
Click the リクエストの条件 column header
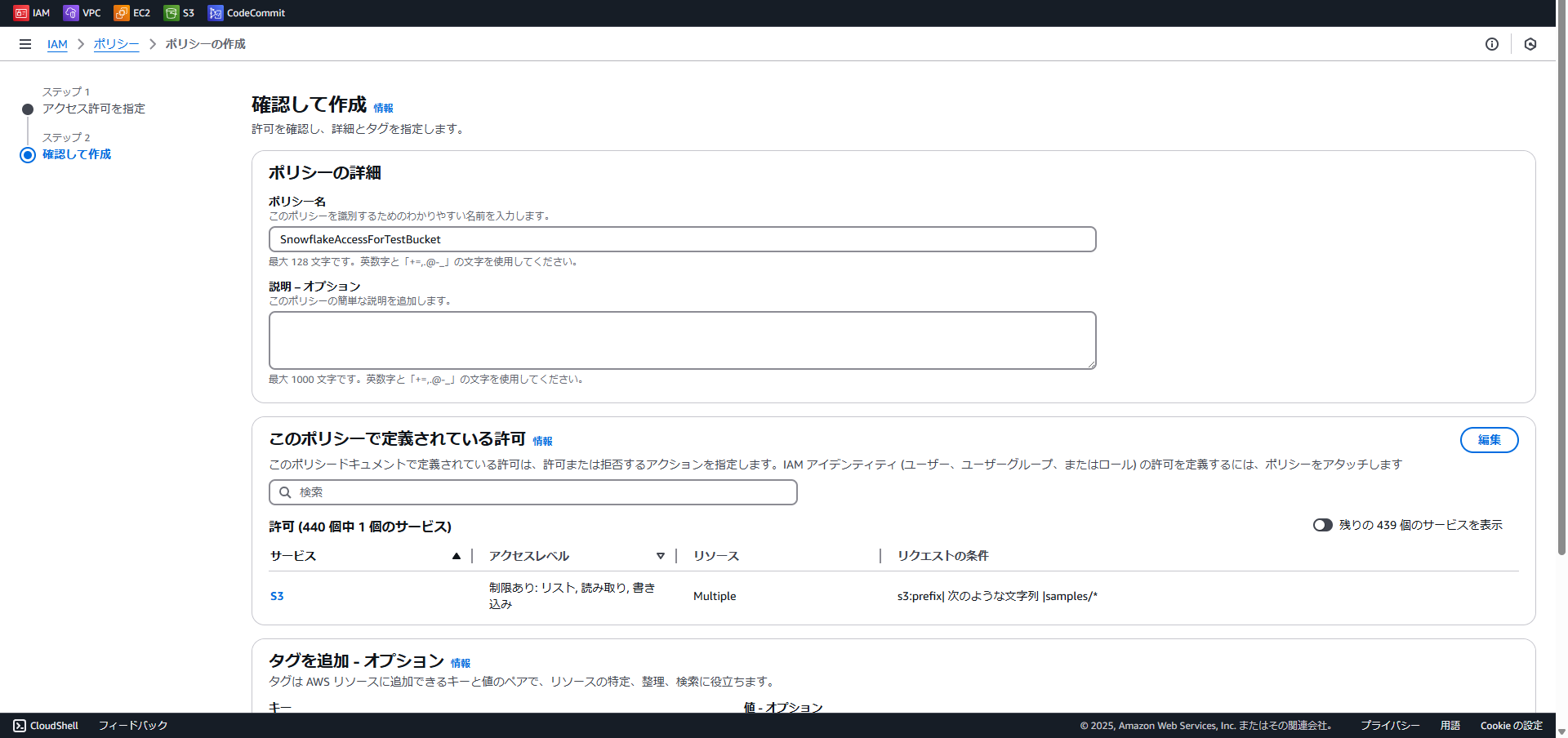click(943, 556)
